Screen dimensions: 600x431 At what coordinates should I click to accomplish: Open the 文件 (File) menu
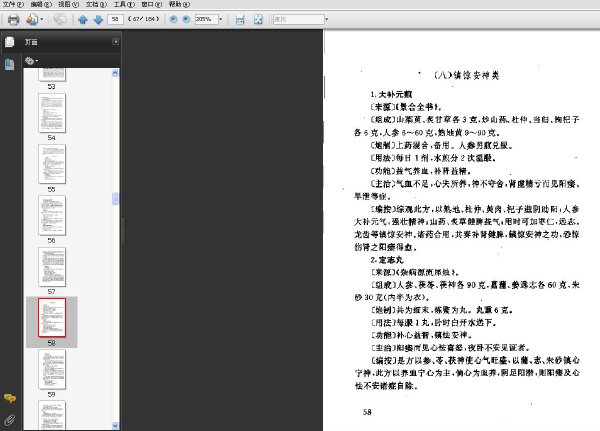tap(10, 4)
